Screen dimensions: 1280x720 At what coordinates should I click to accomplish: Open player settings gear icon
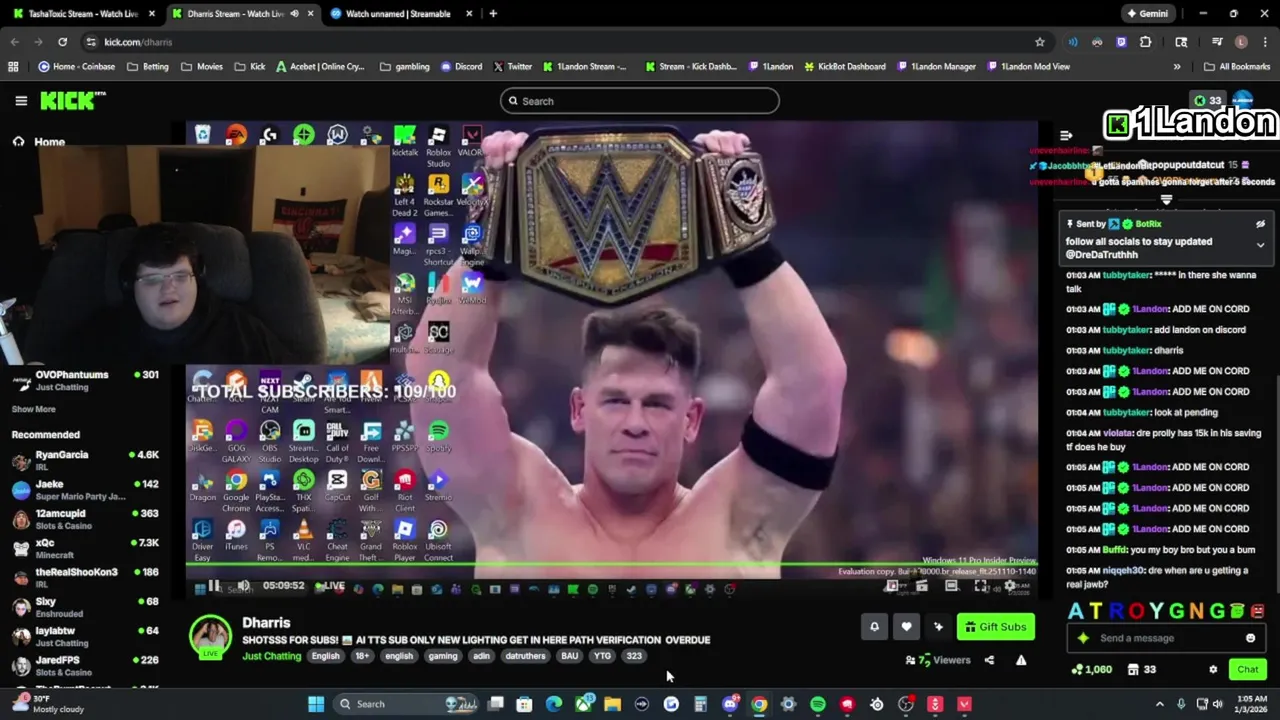pyautogui.click(x=1010, y=586)
